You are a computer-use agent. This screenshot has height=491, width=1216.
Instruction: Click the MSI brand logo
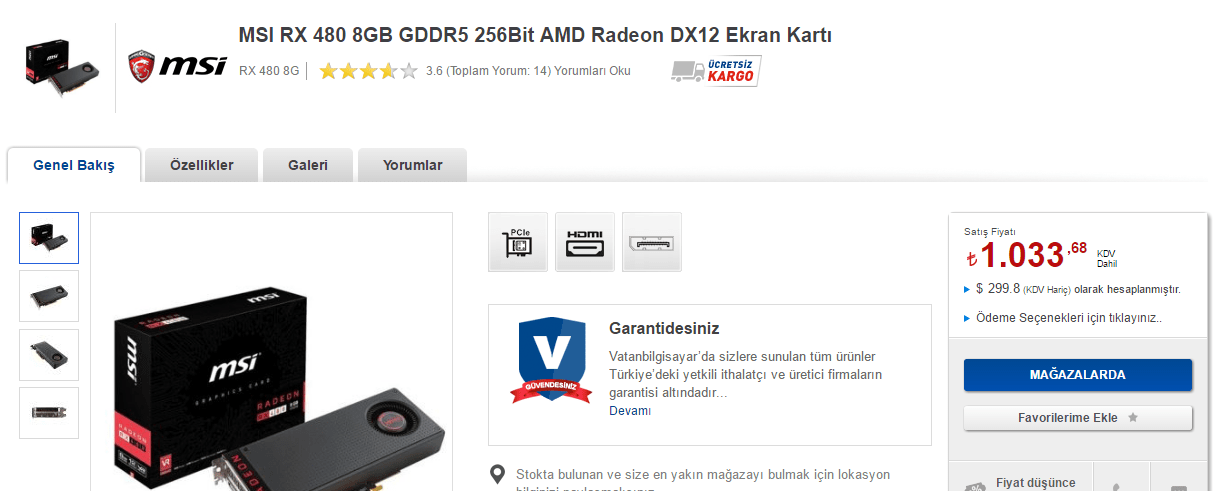coord(178,67)
